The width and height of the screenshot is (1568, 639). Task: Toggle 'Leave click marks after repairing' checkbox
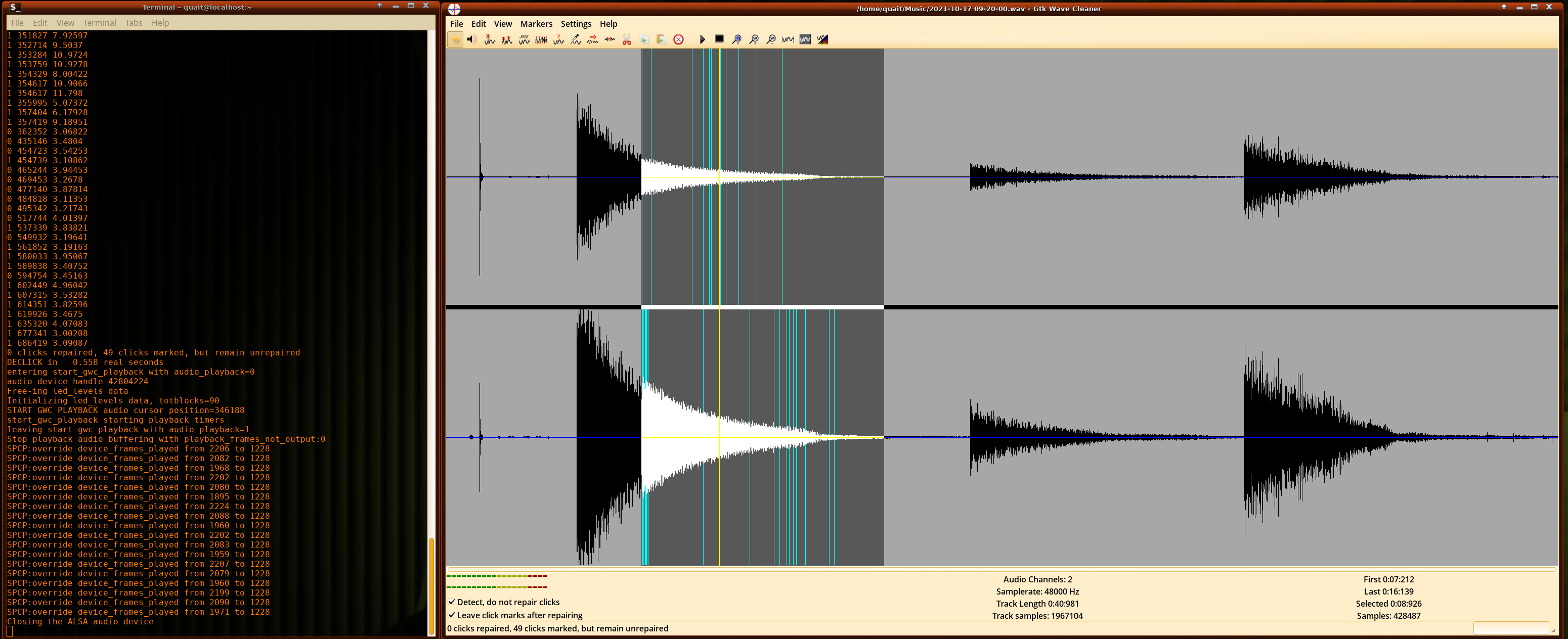click(452, 615)
